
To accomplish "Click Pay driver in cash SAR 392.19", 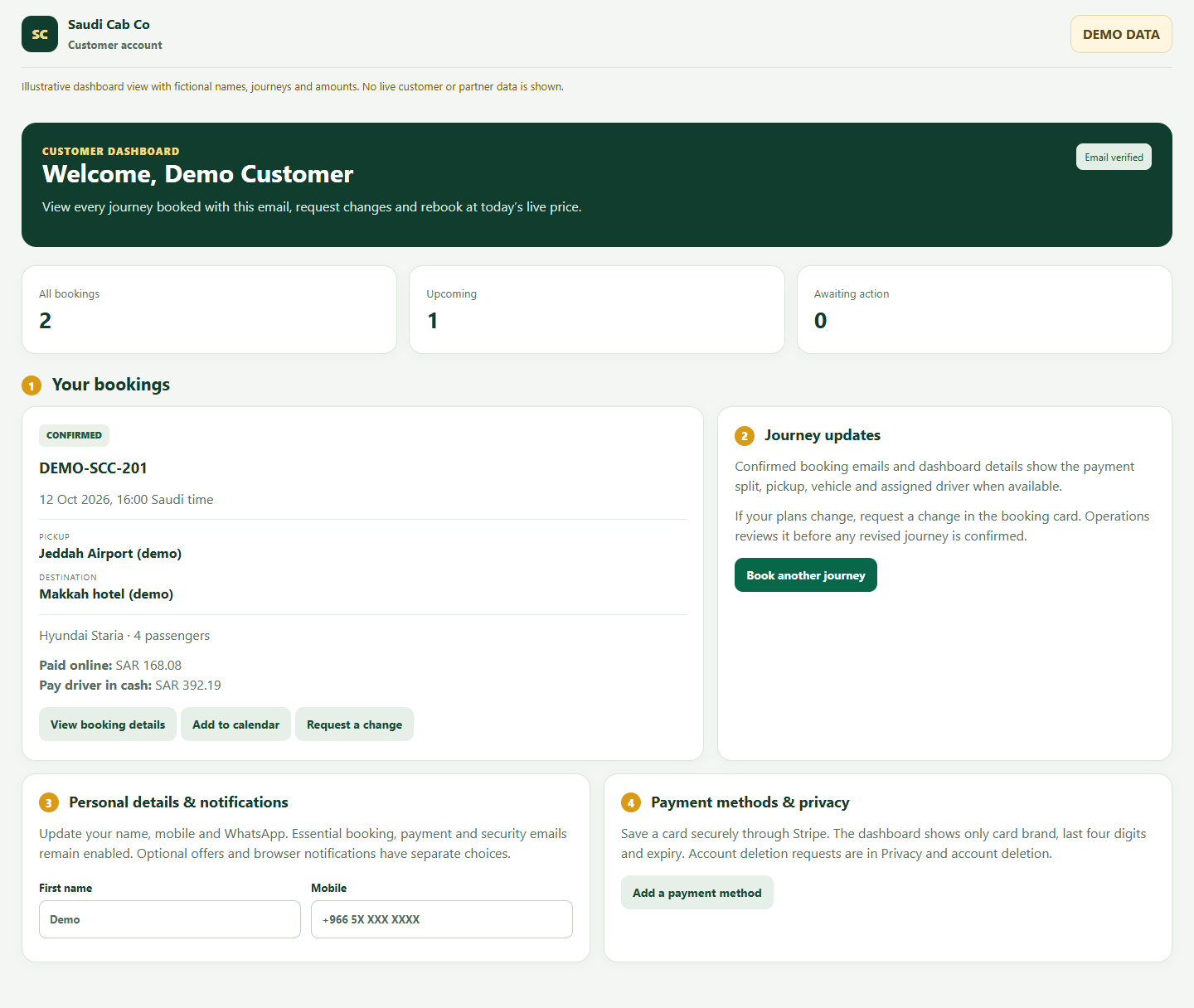I will [130, 686].
